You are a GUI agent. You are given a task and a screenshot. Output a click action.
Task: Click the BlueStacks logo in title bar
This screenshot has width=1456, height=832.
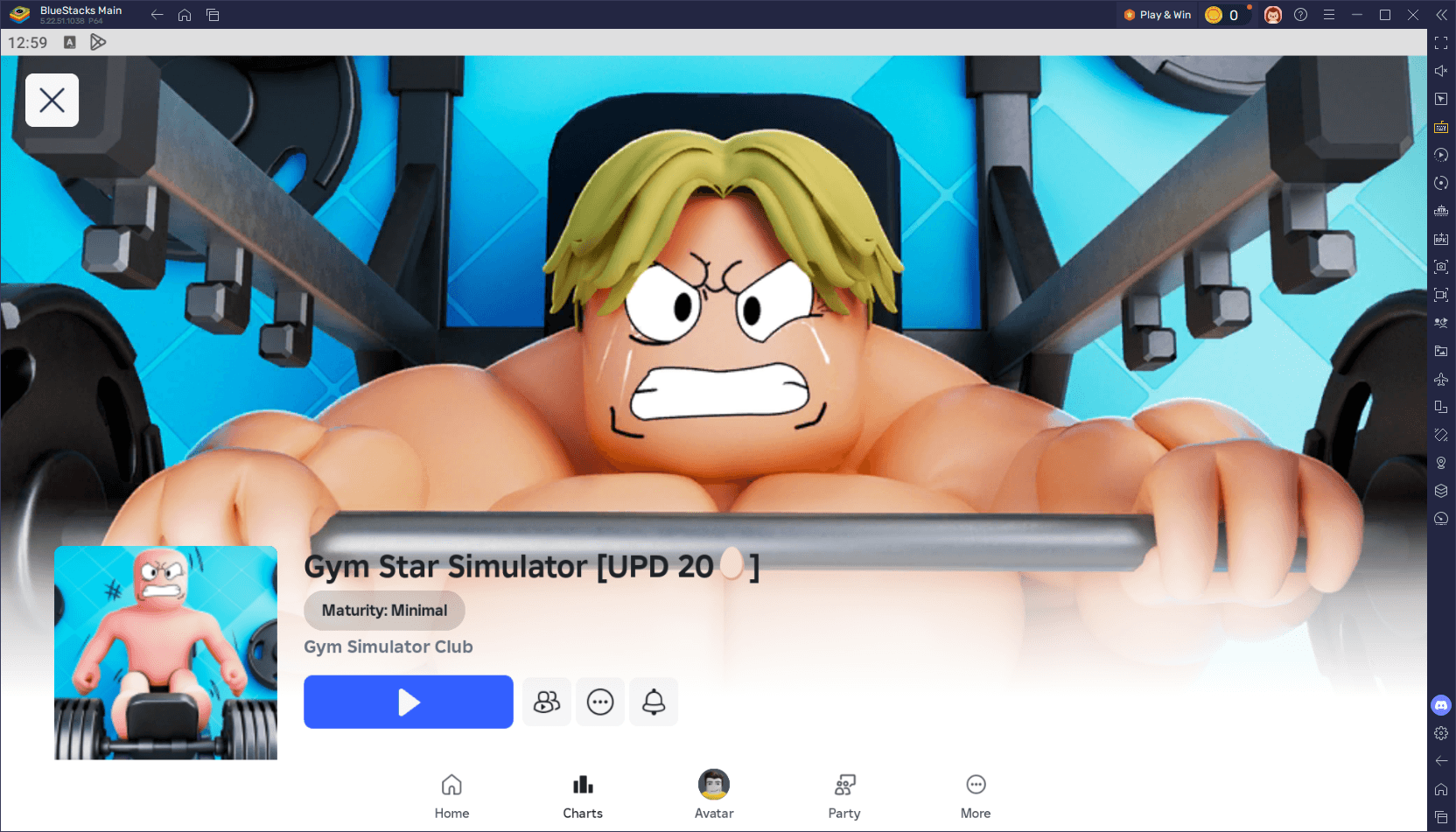click(19, 15)
